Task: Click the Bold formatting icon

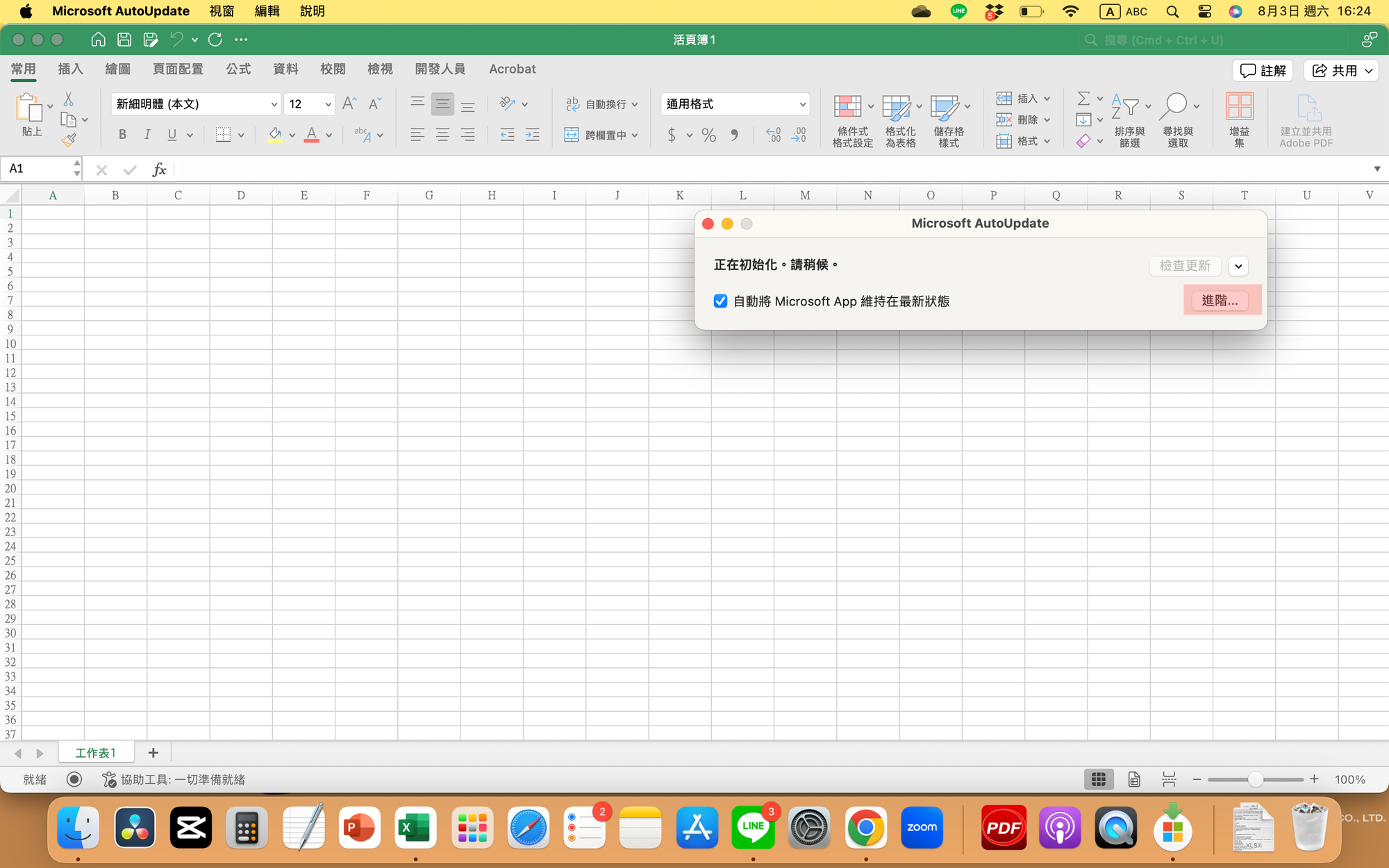Action: click(x=122, y=135)
